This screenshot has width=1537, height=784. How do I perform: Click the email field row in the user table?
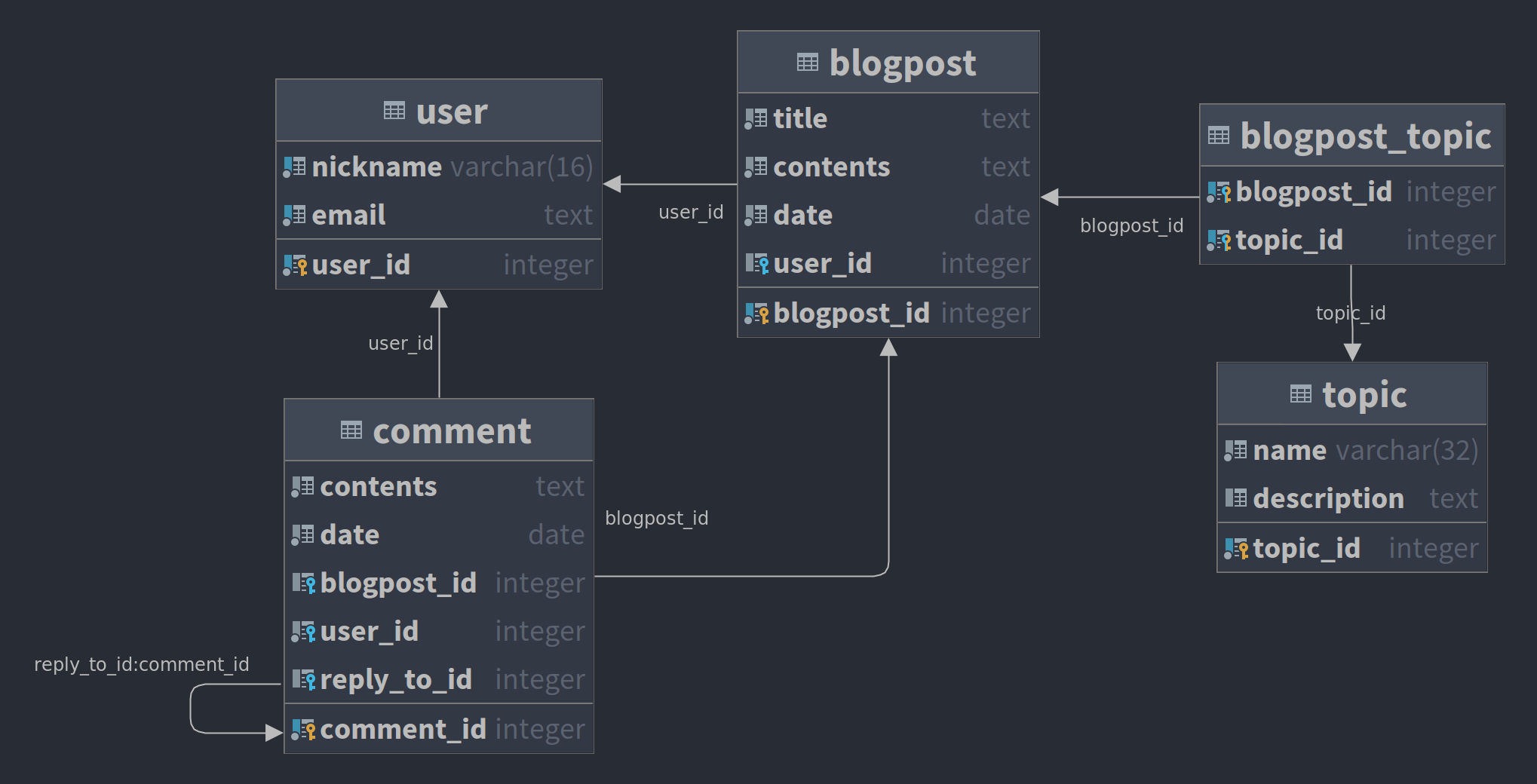pos(439,215)
